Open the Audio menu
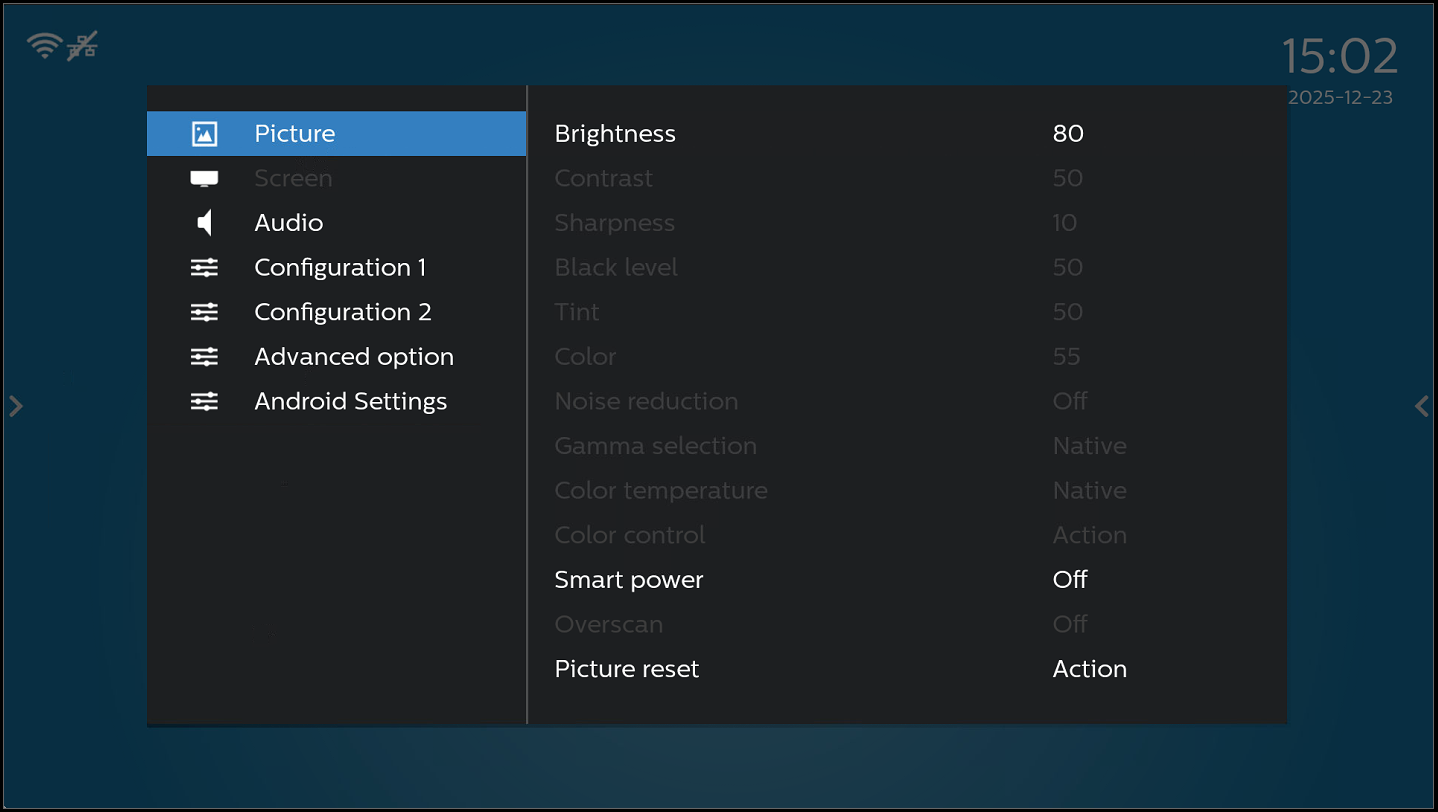 click(x=289, y=223)
